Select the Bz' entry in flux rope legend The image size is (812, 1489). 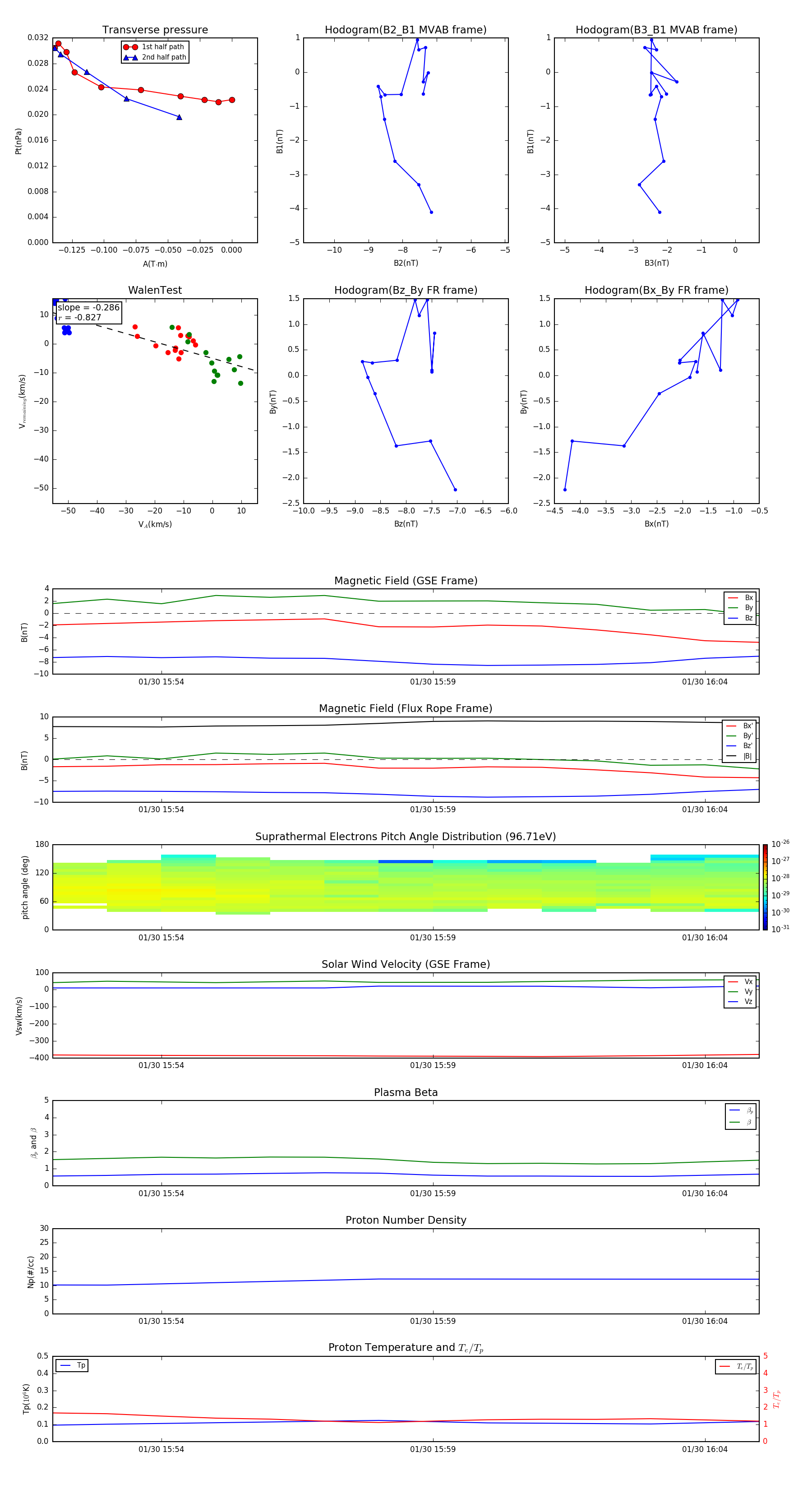(739, 746)
